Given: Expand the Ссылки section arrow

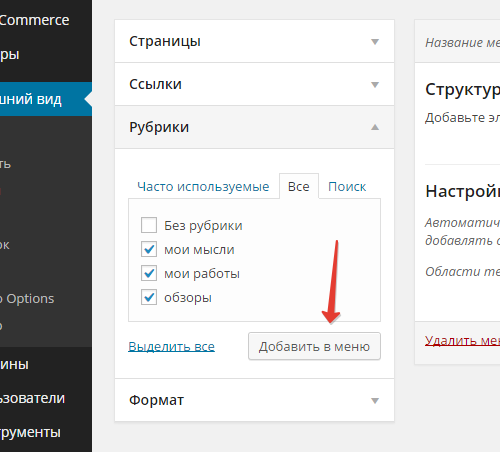Looking at the screenshot, I should (x=375, y=85).
